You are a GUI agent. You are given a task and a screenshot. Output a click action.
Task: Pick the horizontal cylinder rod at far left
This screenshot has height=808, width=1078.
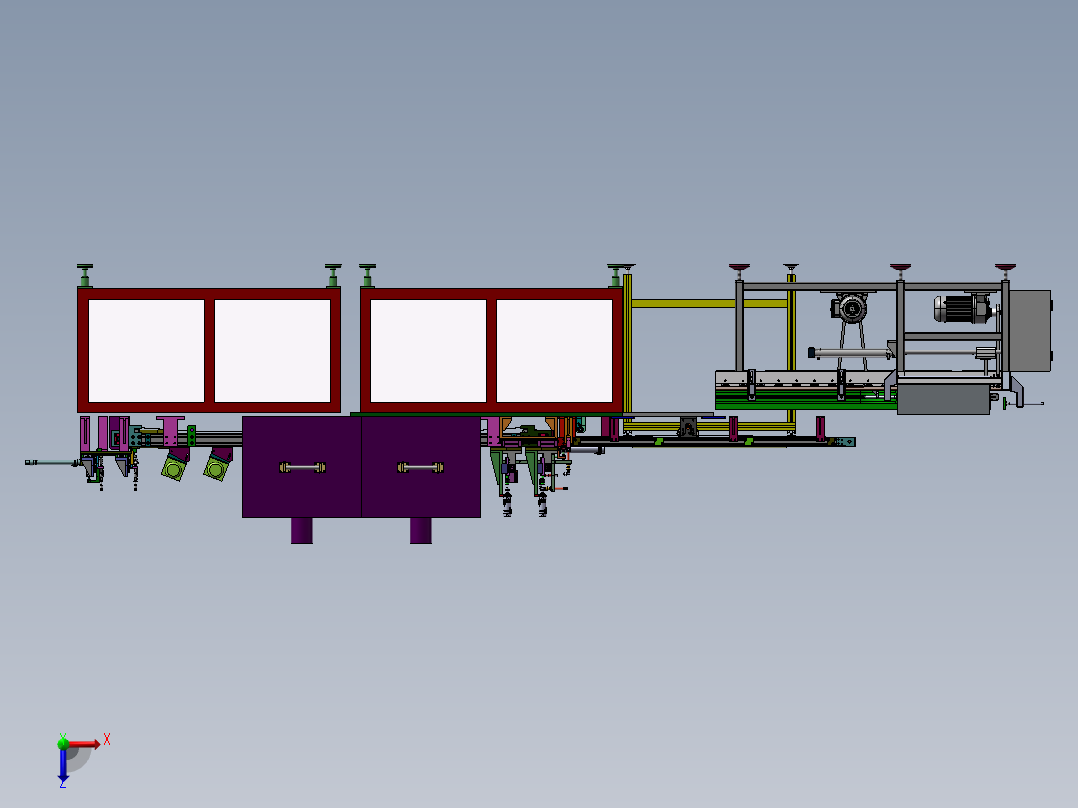click(x=52, y=463)
